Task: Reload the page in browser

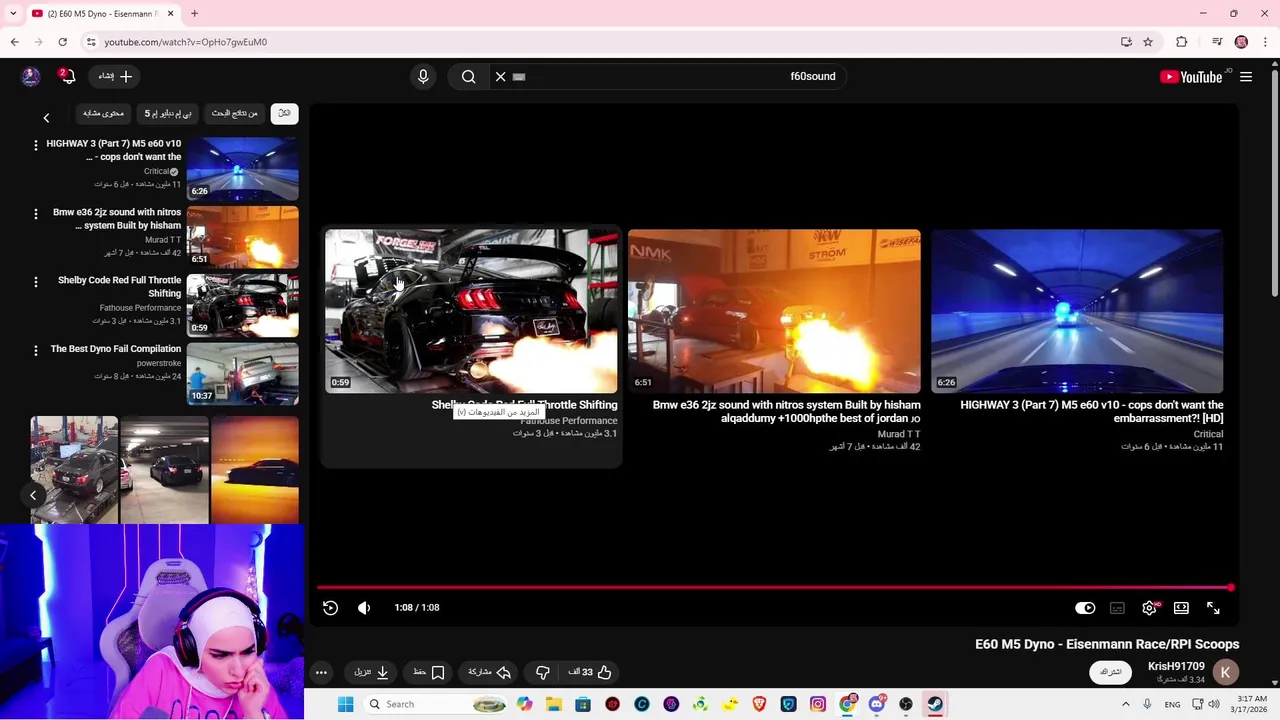Action: point(62,42)
